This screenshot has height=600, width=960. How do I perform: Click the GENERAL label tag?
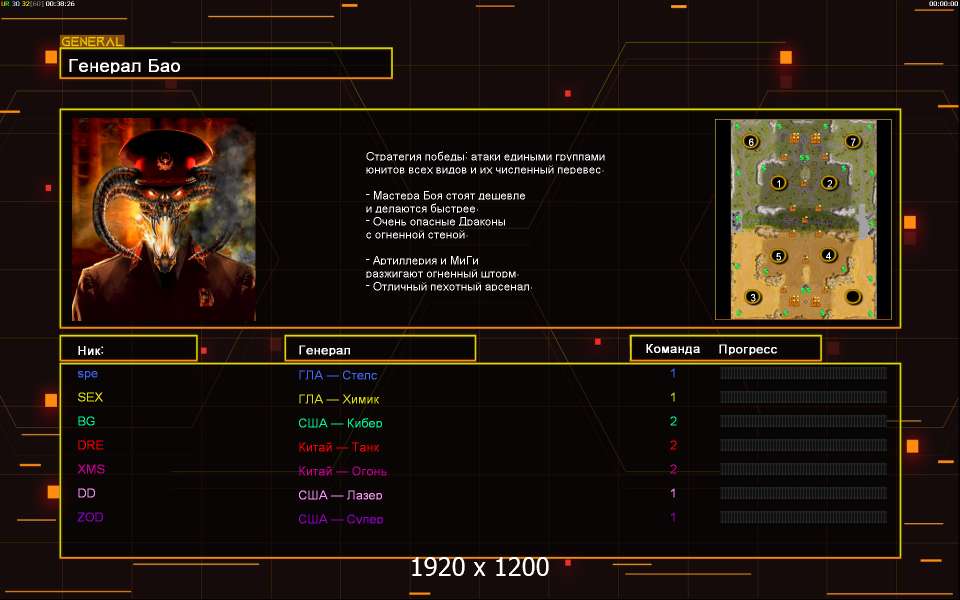pyautogui.click(x=92, y=42)
